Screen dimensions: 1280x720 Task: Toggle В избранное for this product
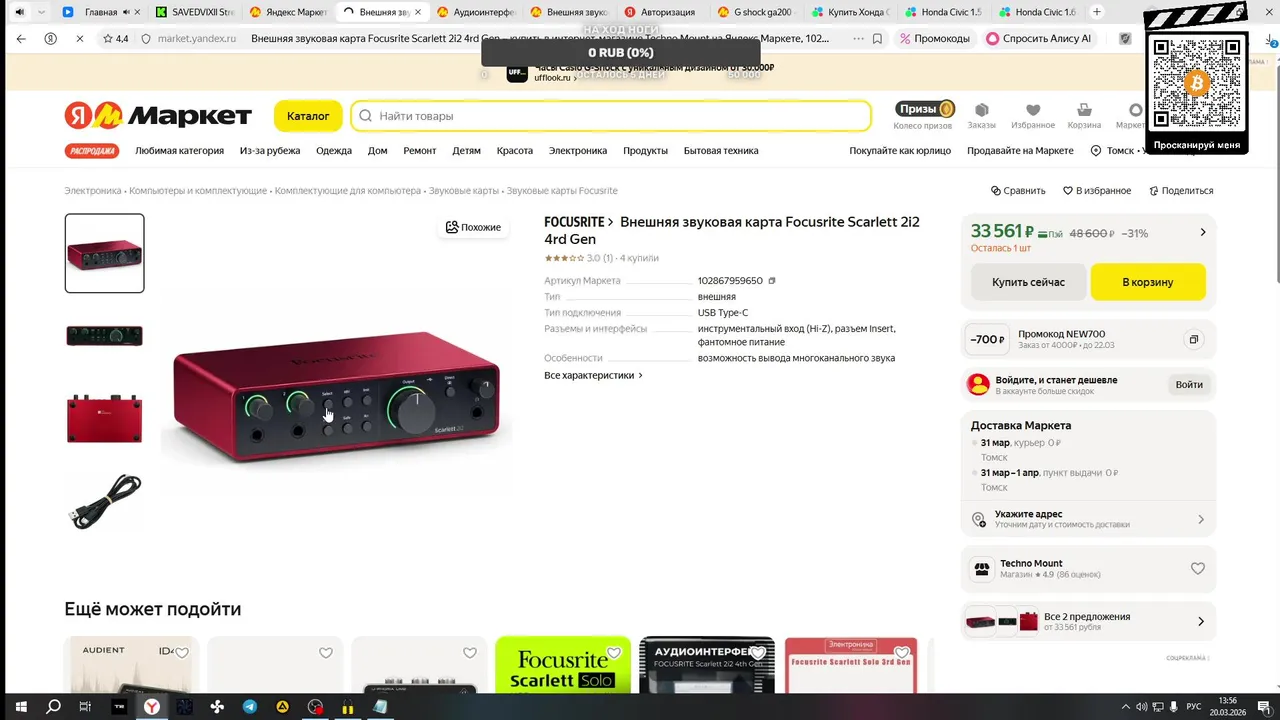pyautogui.click(x=1097, y=190)
